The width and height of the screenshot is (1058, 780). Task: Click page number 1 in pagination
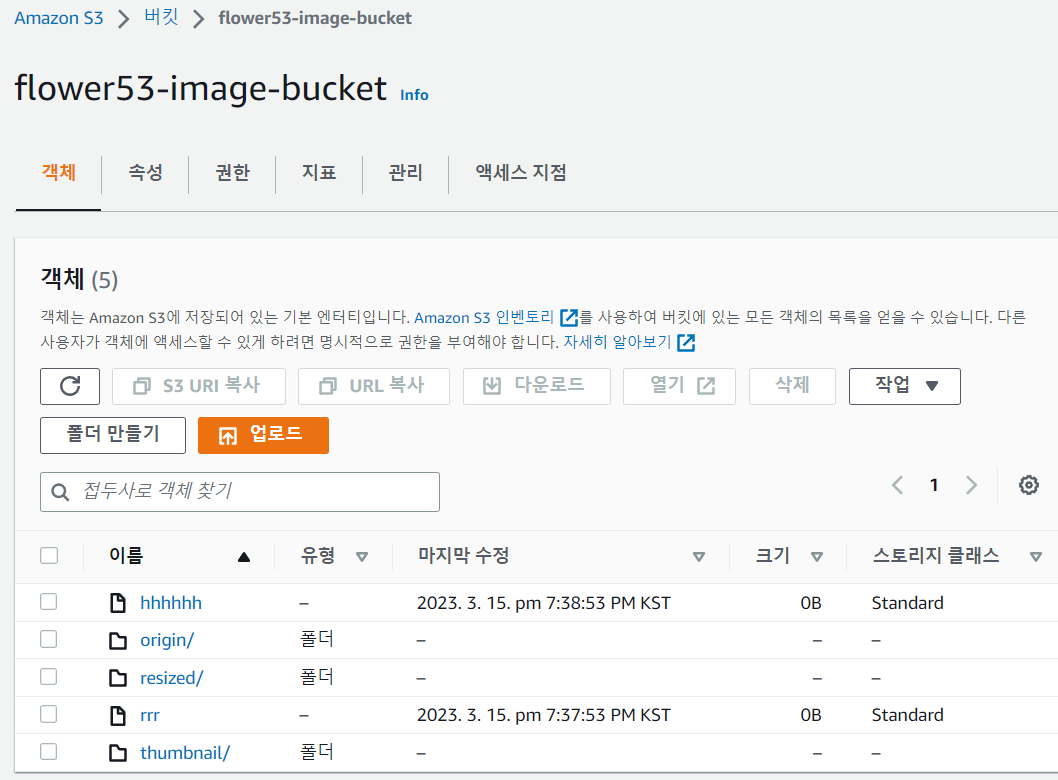(934, 485)
